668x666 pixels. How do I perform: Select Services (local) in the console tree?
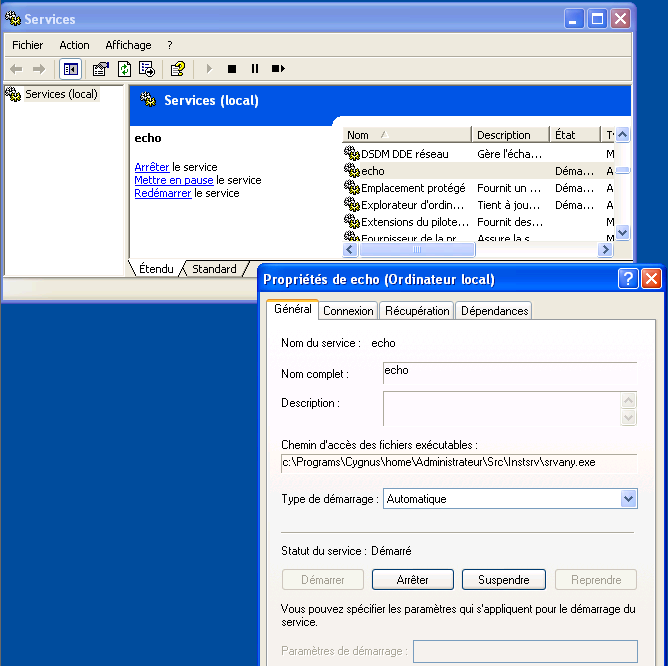coord(60,94)
